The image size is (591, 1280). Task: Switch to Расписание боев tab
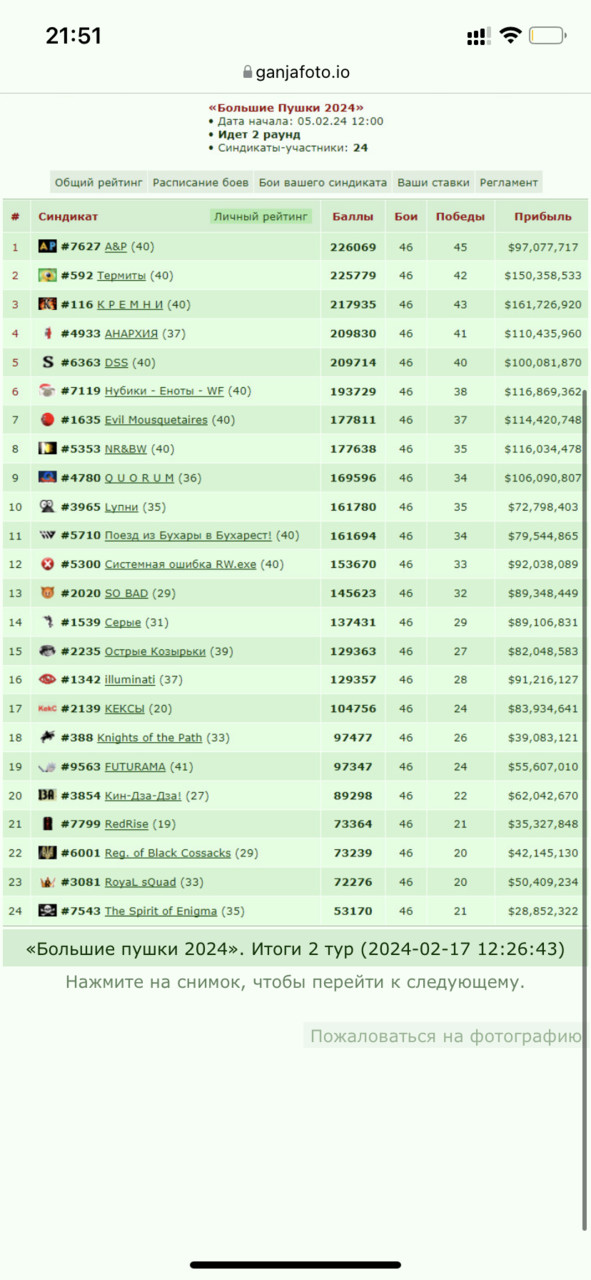pyautogui.click(x=200, y=183)
